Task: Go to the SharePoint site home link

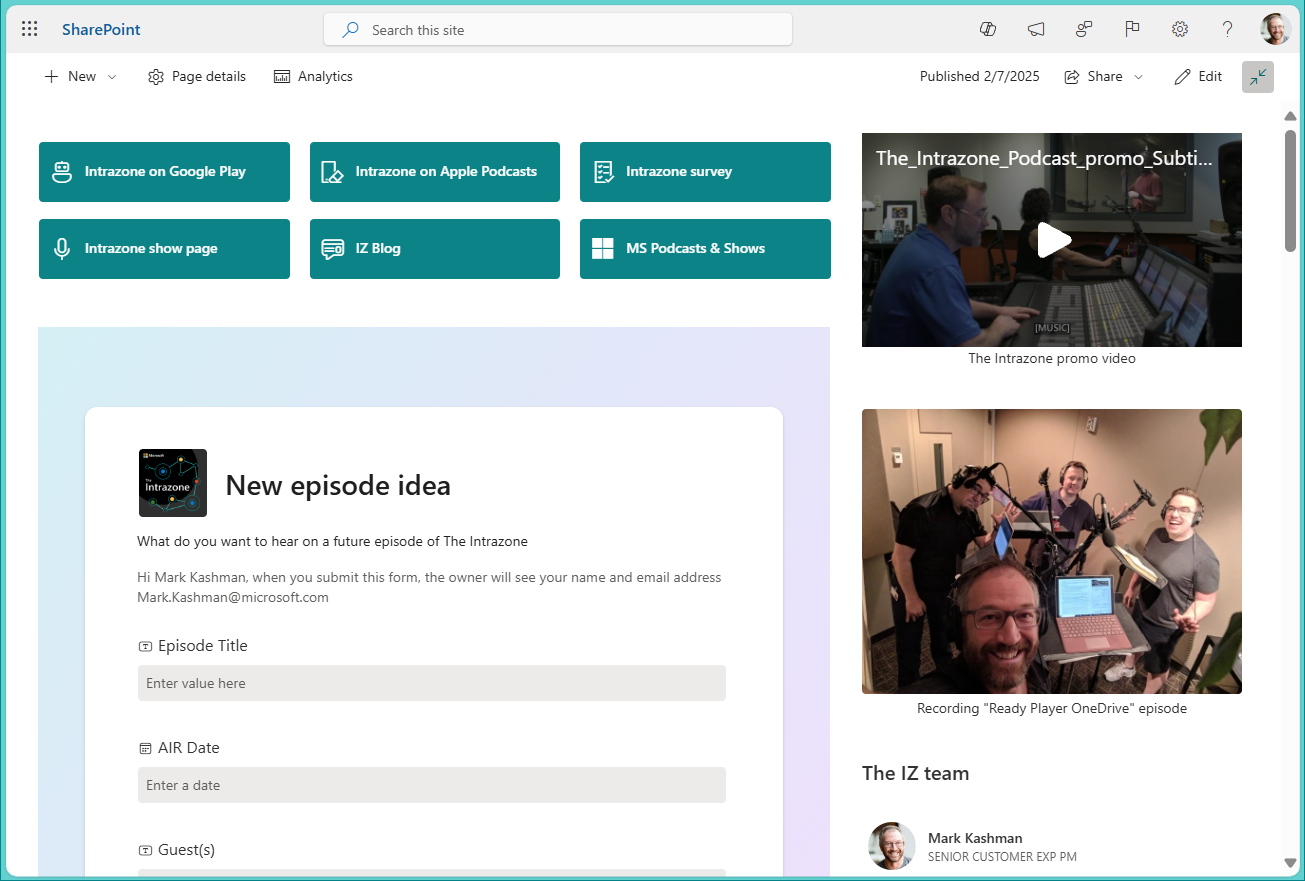Action: pyautogui.click(x=100, y=29)
